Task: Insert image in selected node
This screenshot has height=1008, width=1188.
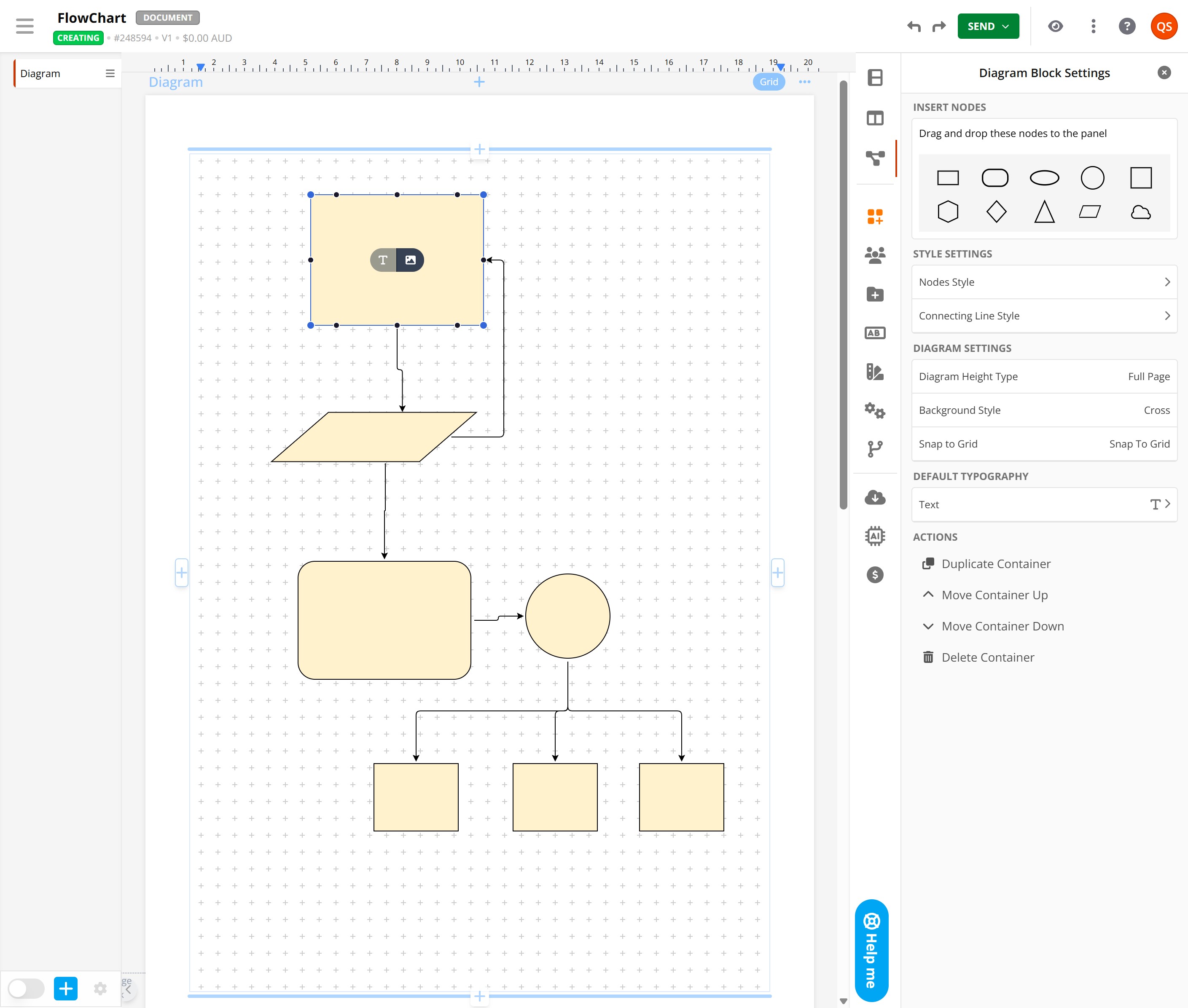Action: (x=411, y=260)
